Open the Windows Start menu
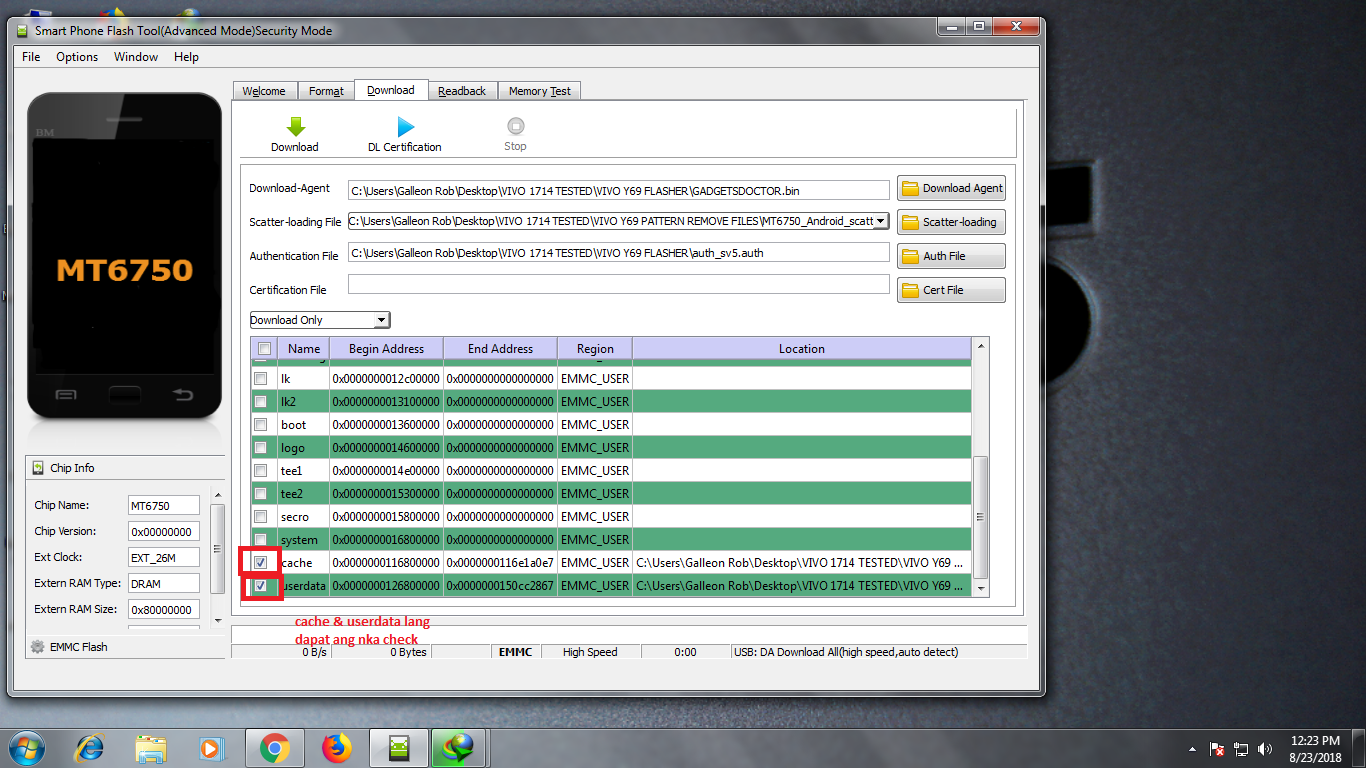The height and width of the screenshot is (768, 1366). 26,748
